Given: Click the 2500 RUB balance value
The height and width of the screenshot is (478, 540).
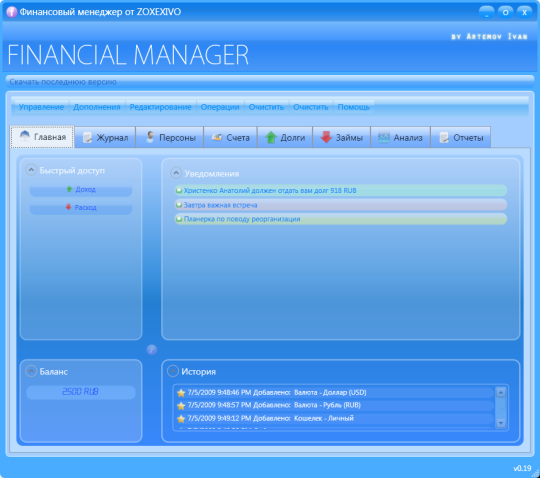Looking at the screenshot, I should click(x=81, y=392).
